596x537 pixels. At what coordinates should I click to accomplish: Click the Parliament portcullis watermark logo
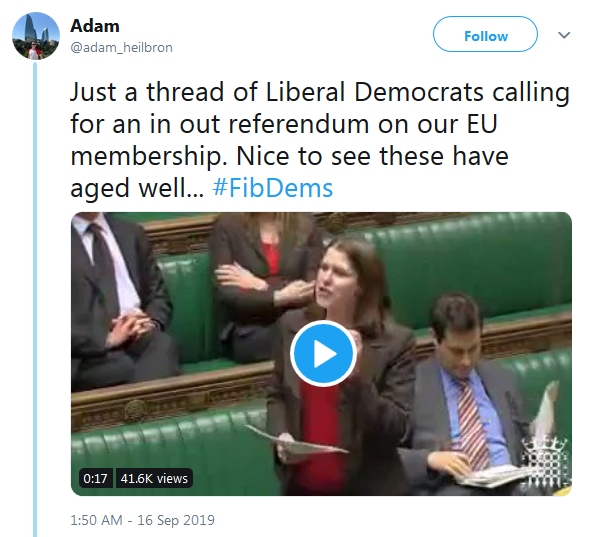click(x=545, y=462)
